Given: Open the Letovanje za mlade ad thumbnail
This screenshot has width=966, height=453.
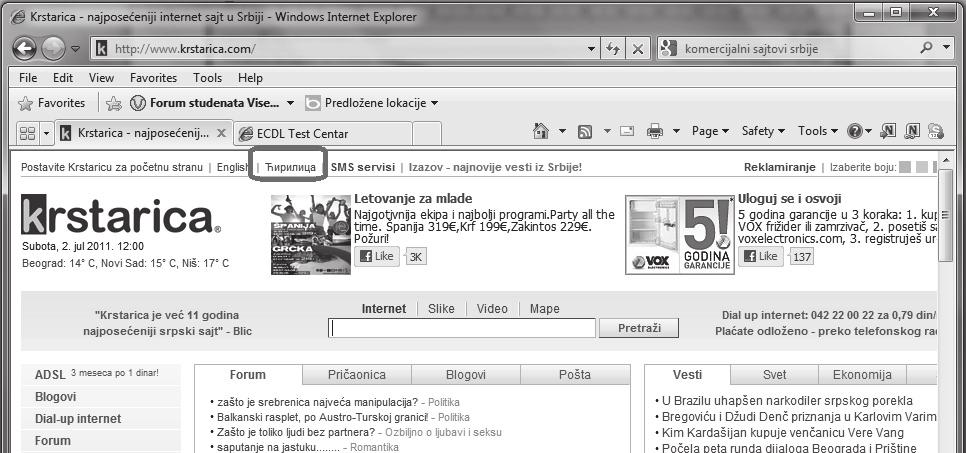Looking at the screenshot, I should [310, 234].
